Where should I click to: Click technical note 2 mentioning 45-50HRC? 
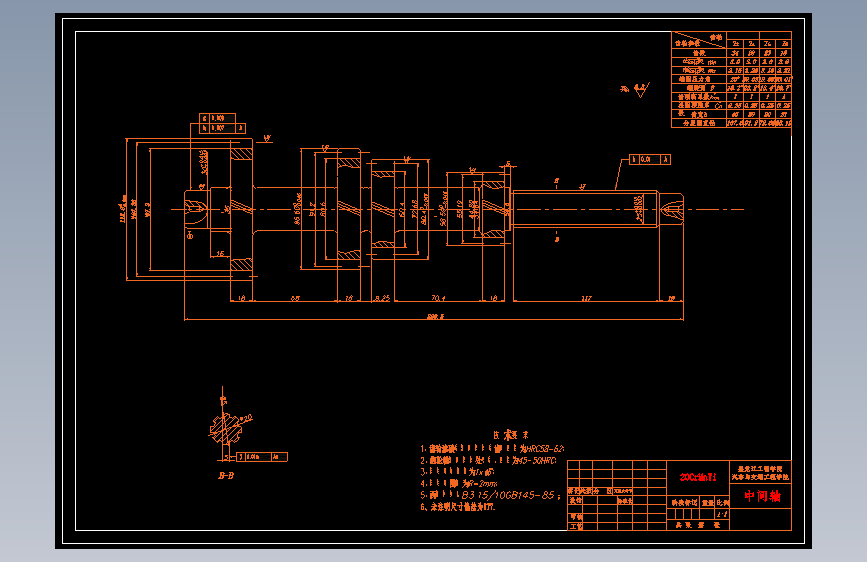488,460
